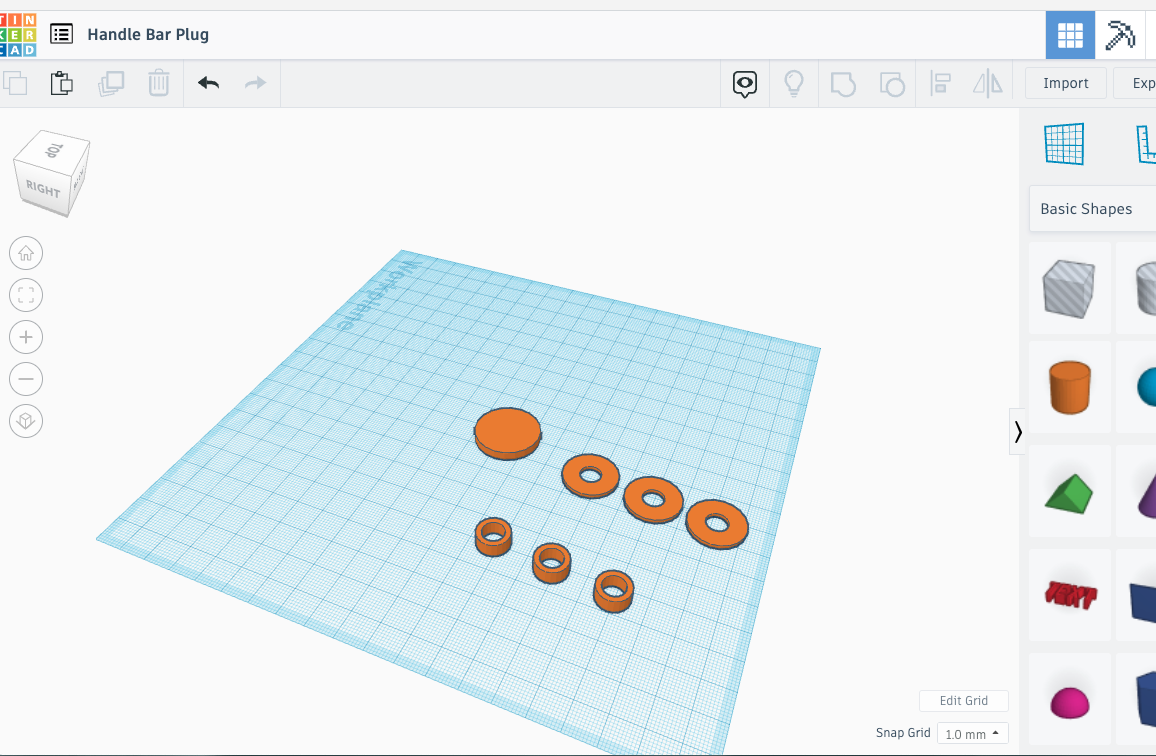Select the Workplane tool
The image size is (1156, 756).
1064,144
